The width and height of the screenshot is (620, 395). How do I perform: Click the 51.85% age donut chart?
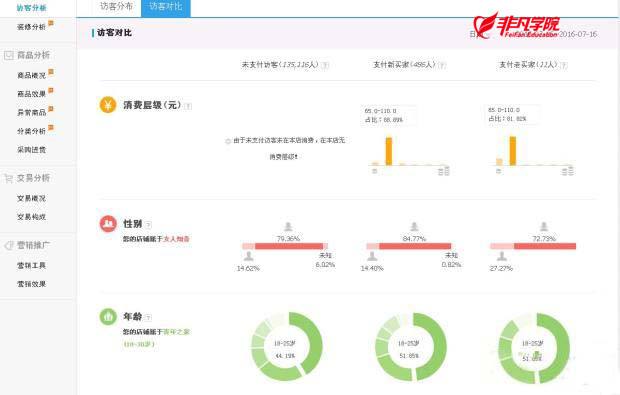410,347
